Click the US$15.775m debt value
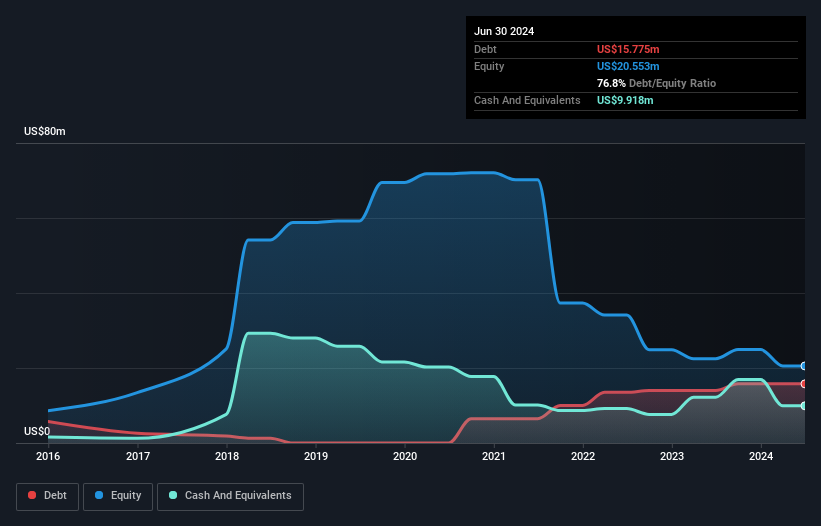This screenshot has height=526, width=821. click(x=628, y=49)
